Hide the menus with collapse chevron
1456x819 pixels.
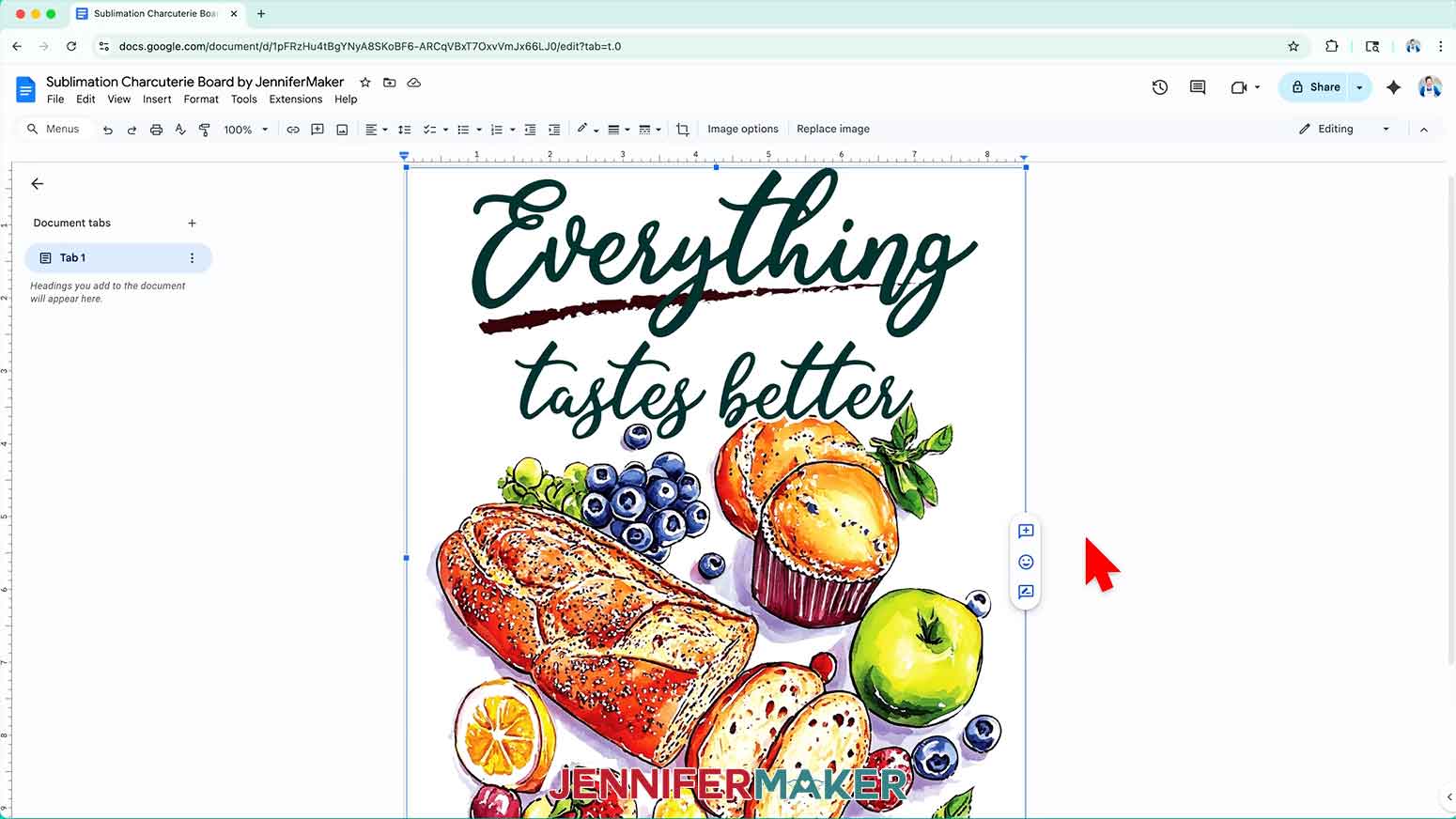point(1424,130)
